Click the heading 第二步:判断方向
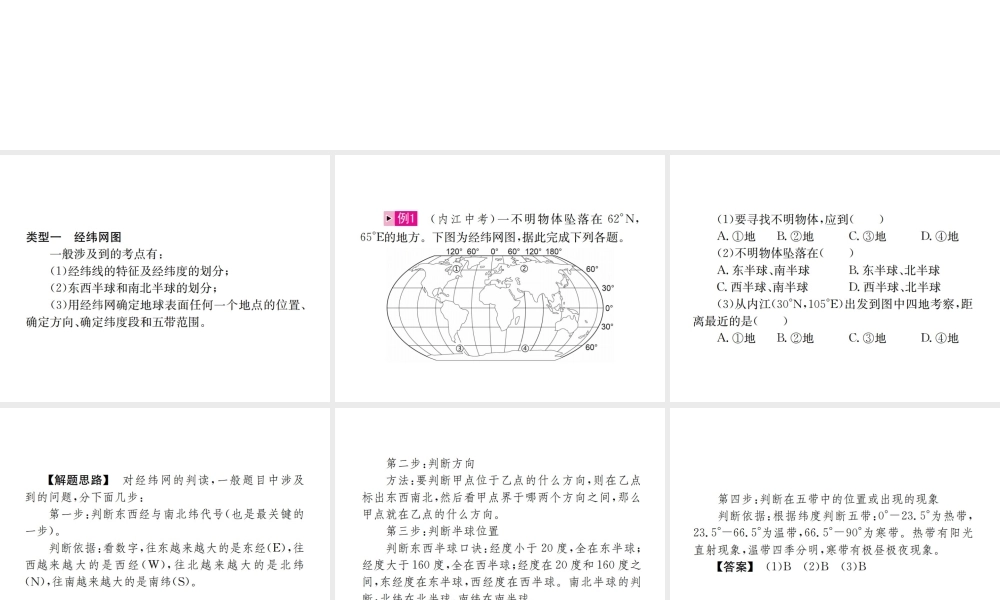The height and width of the screenshot is (600, 1000). (x=430, y=464)
